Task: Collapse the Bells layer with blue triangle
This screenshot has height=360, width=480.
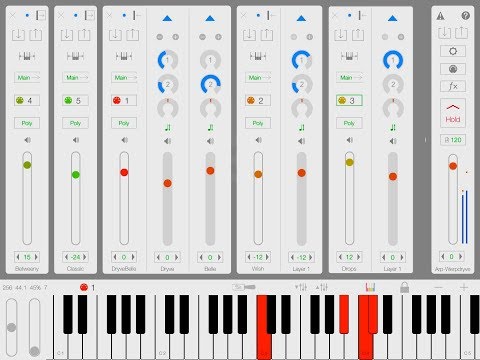Action: [x=210, y=18]
